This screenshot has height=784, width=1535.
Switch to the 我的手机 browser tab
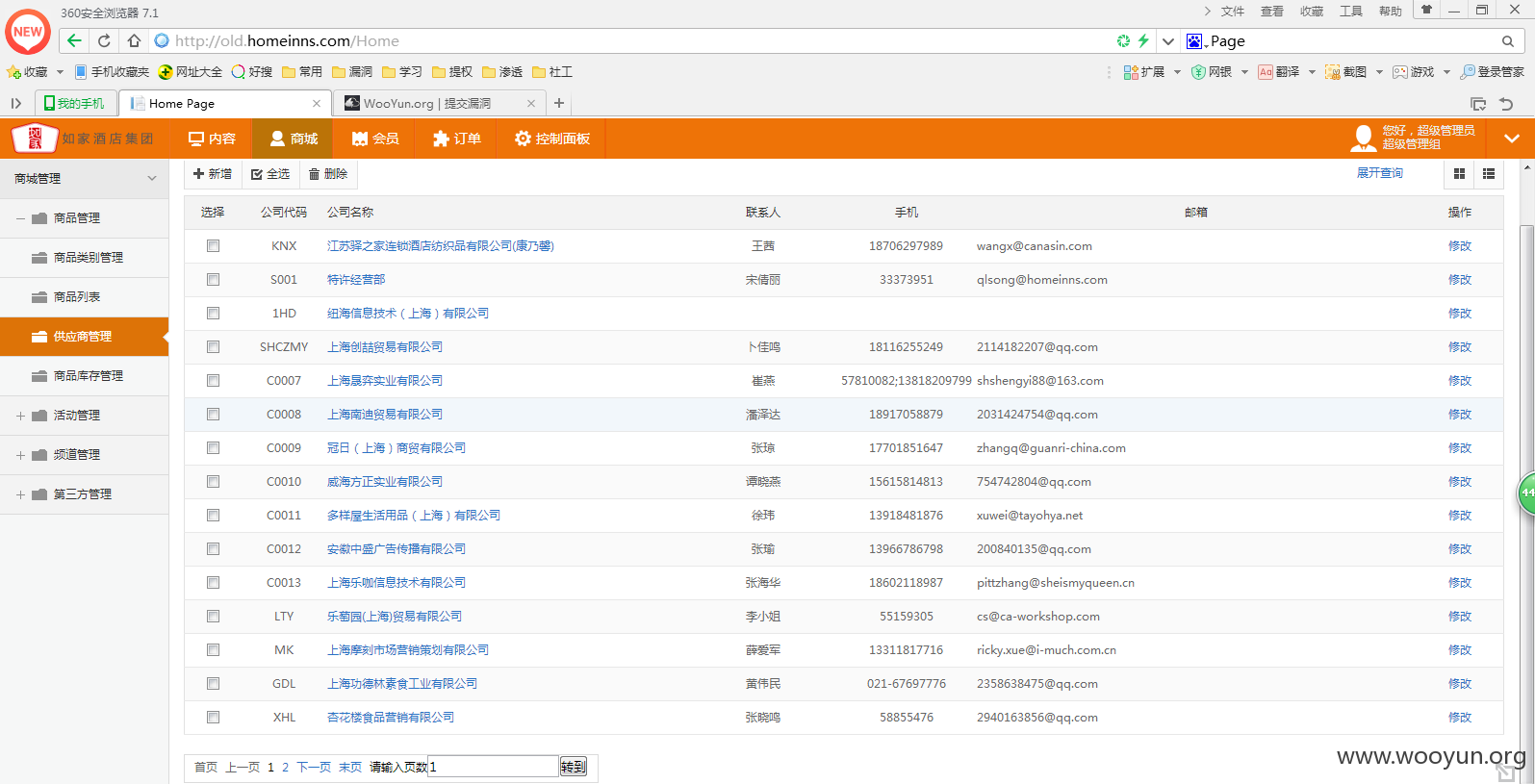point(75,103)
